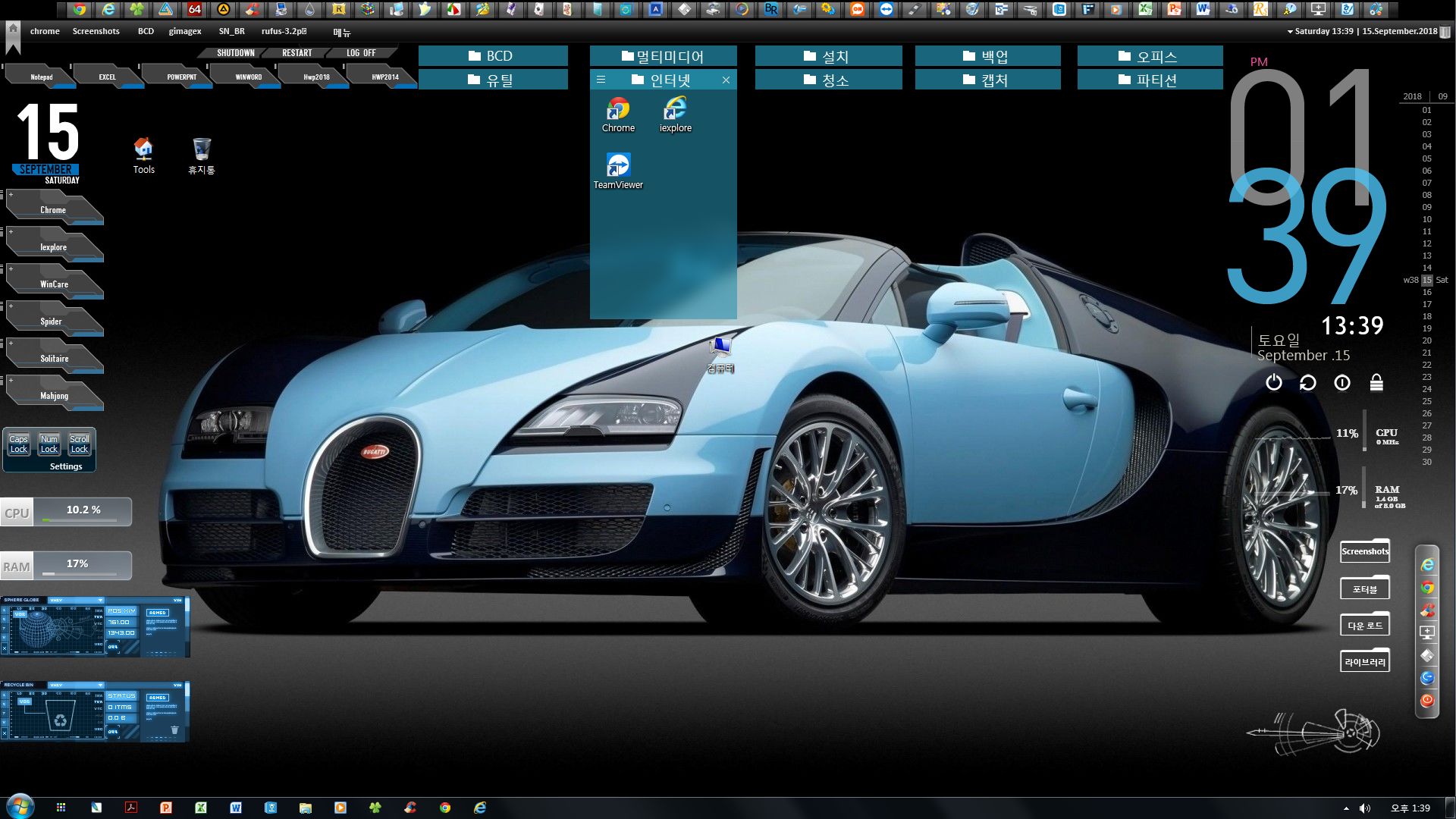Expand date dropdown arrow beside Saturday 13:39
Screen dimensions: 1456x819
click(1290, 32)
